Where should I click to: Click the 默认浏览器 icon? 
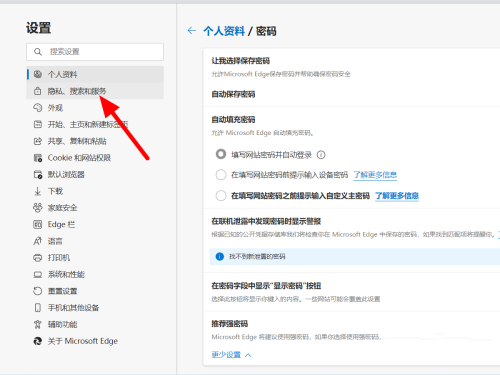point(38,174)
